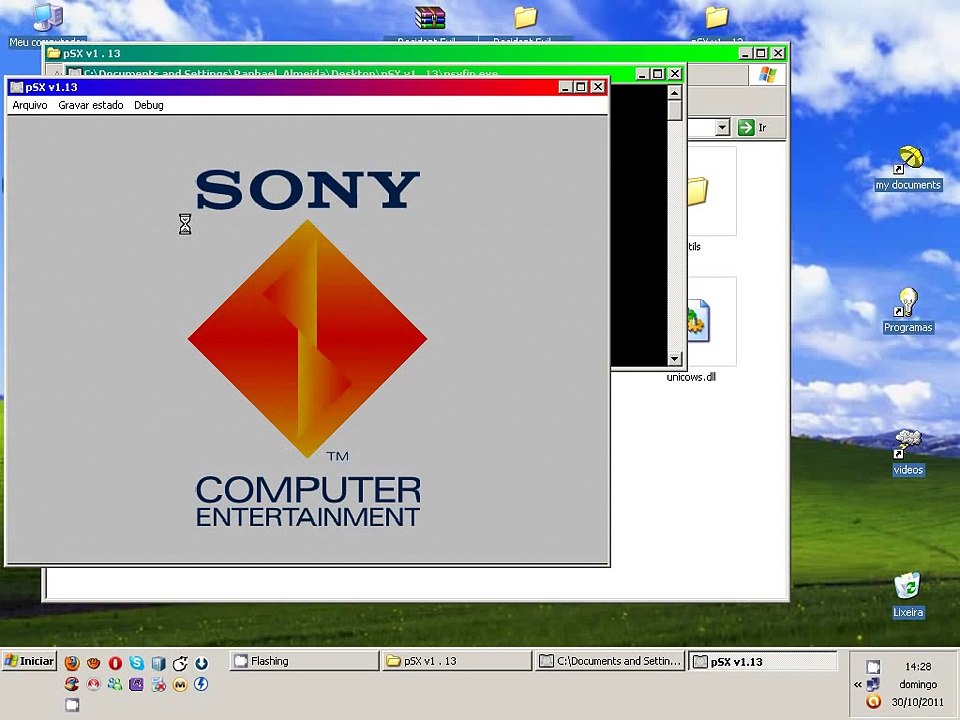Switch to the C:\Documents and Settin... taskbar button
Viewport: 960px width, 720px height.
coord(610,661)
